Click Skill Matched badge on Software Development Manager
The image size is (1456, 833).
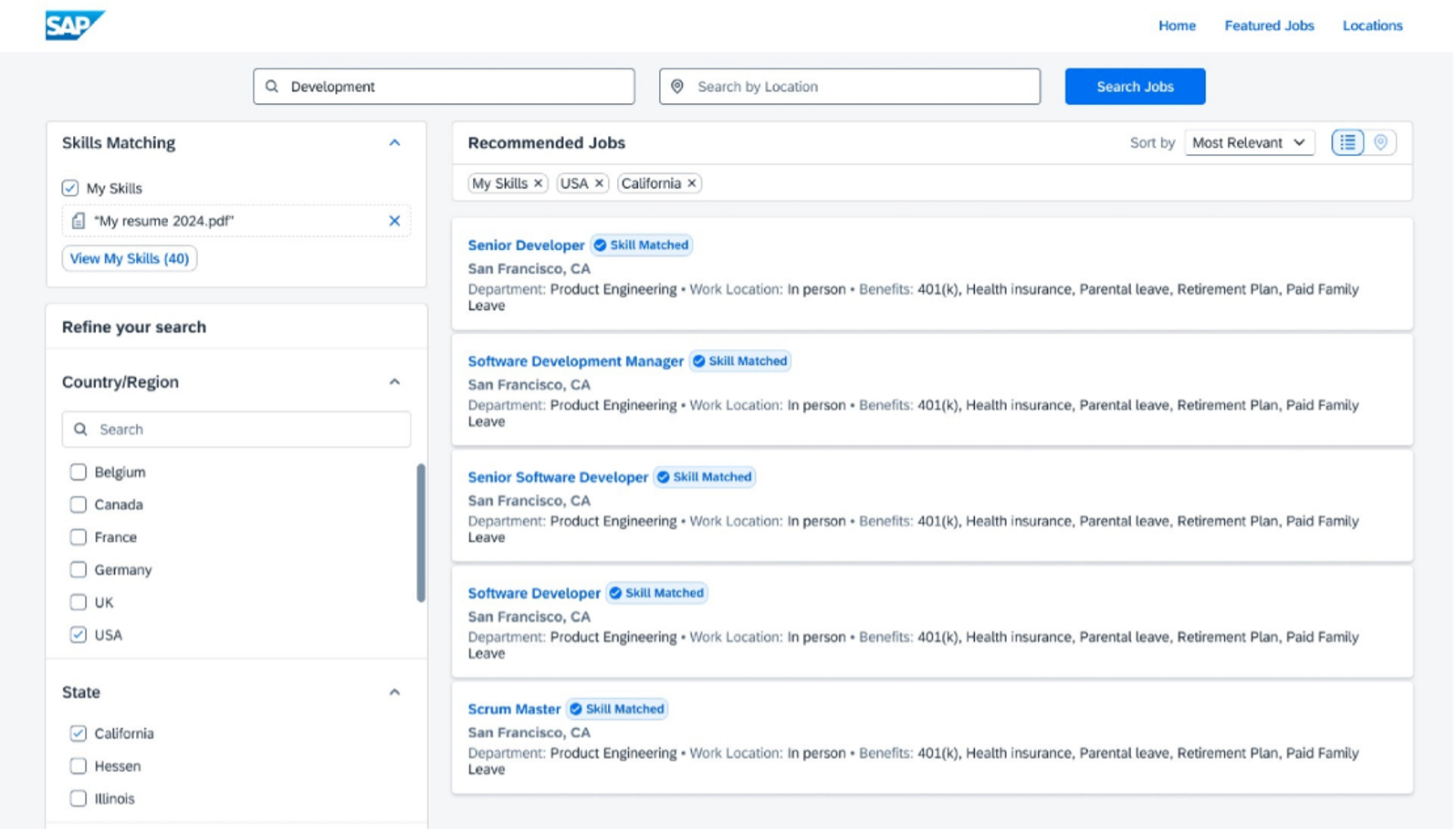(x=741, y=361)
